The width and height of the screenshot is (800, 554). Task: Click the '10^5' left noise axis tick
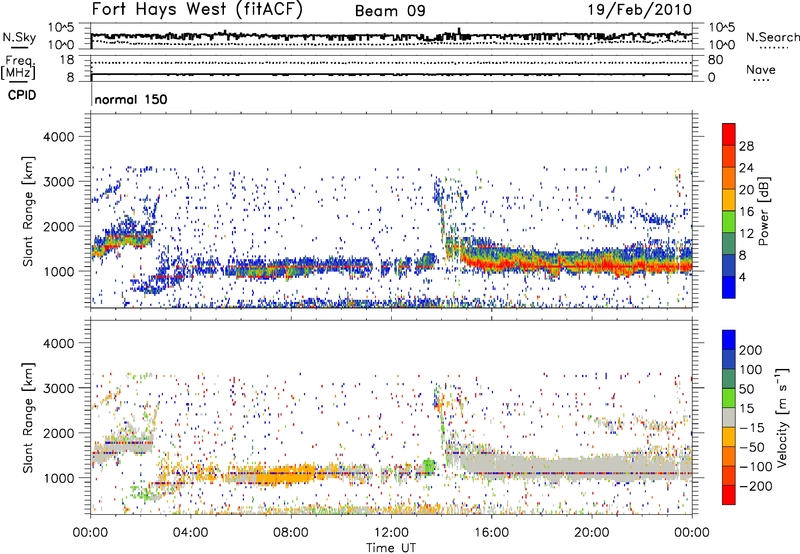pos(61,27)
